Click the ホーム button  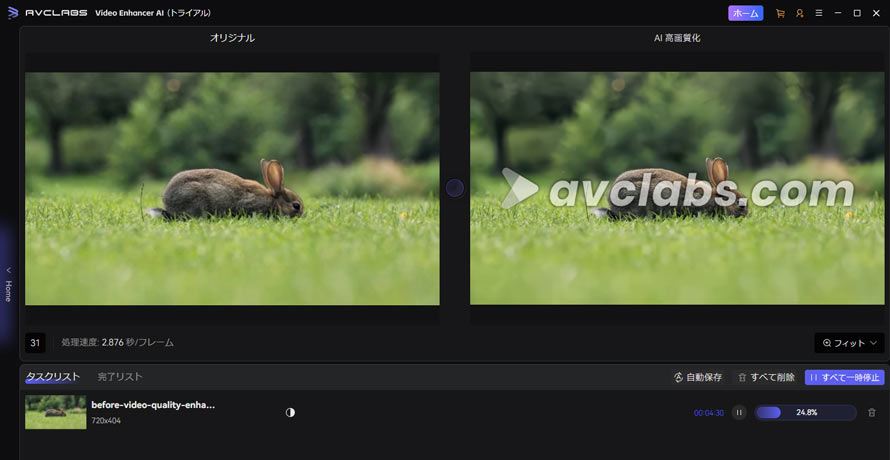pos(745,13)
